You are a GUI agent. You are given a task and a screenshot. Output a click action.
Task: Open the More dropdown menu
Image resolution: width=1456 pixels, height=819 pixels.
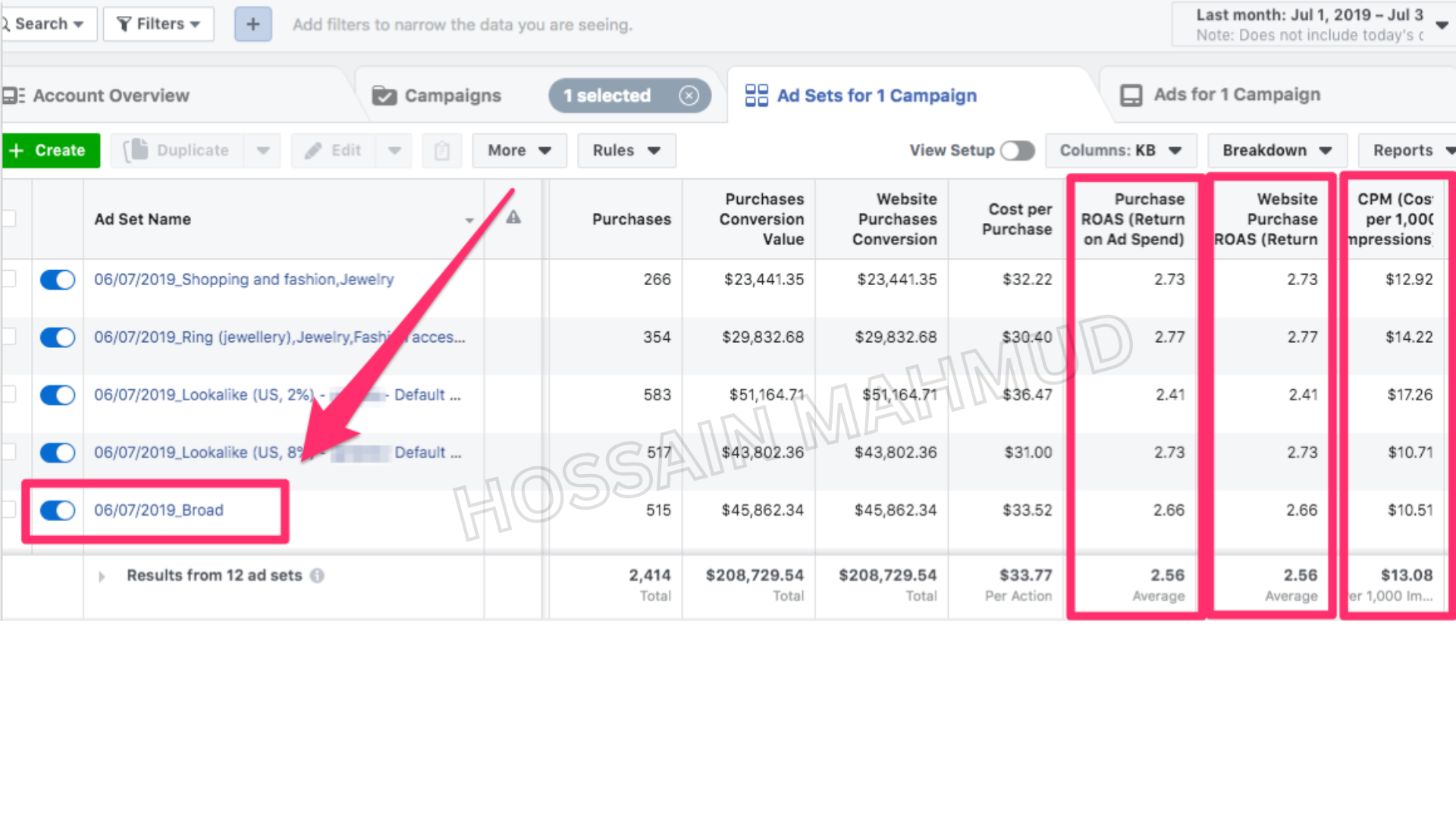(x=519, y=151)
